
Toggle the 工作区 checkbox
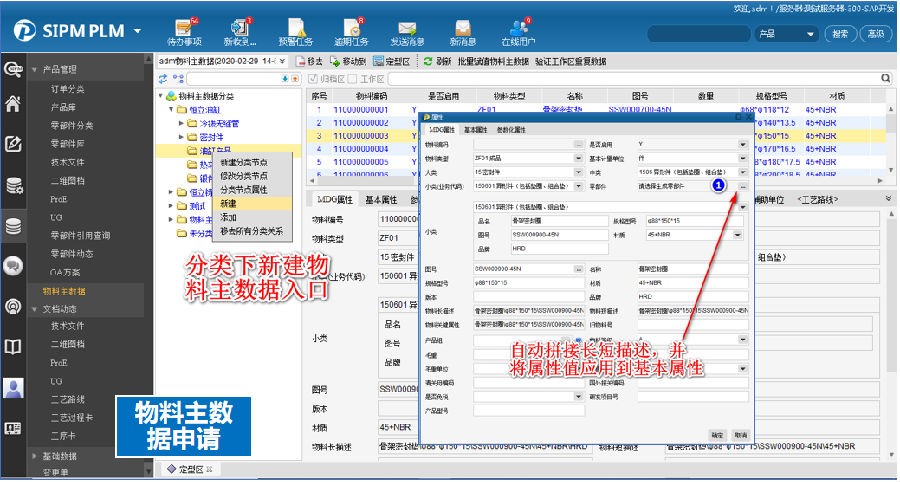[353, 78]
